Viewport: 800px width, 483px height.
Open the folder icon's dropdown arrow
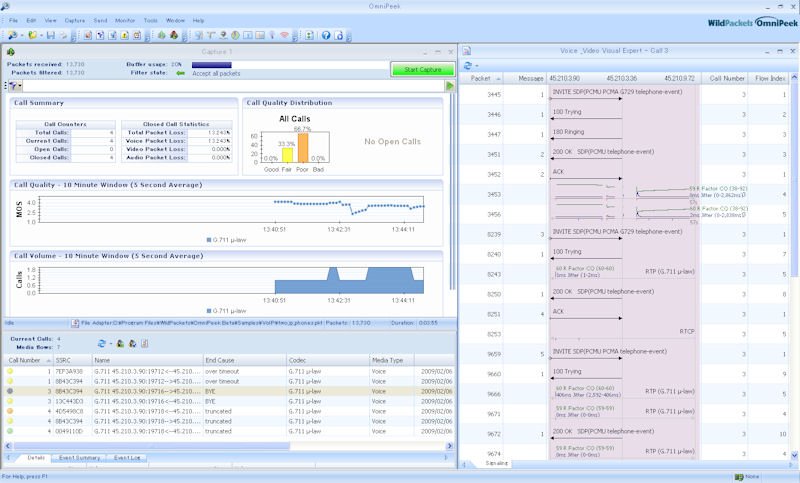tap(41, 35)
